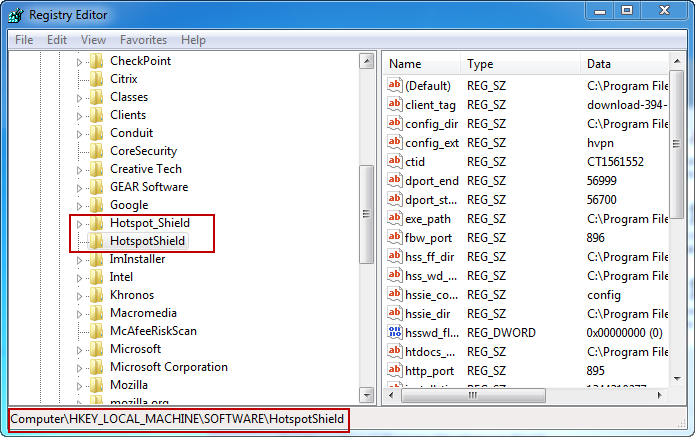Open the Favorites menu
The image size is (695, 437).
[143, 40]
